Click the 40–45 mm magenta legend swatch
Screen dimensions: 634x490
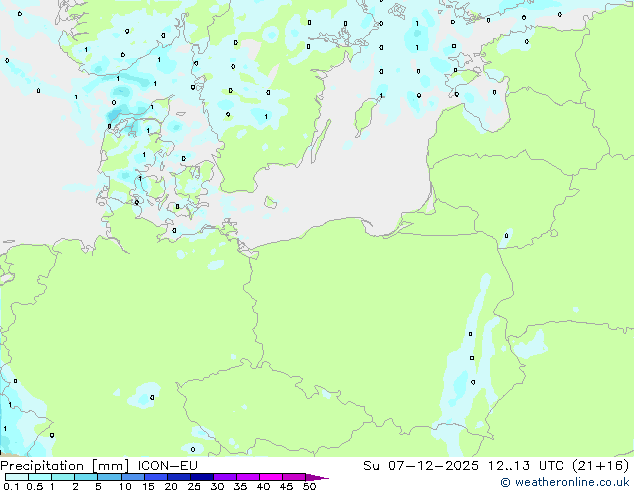[271, 477]
